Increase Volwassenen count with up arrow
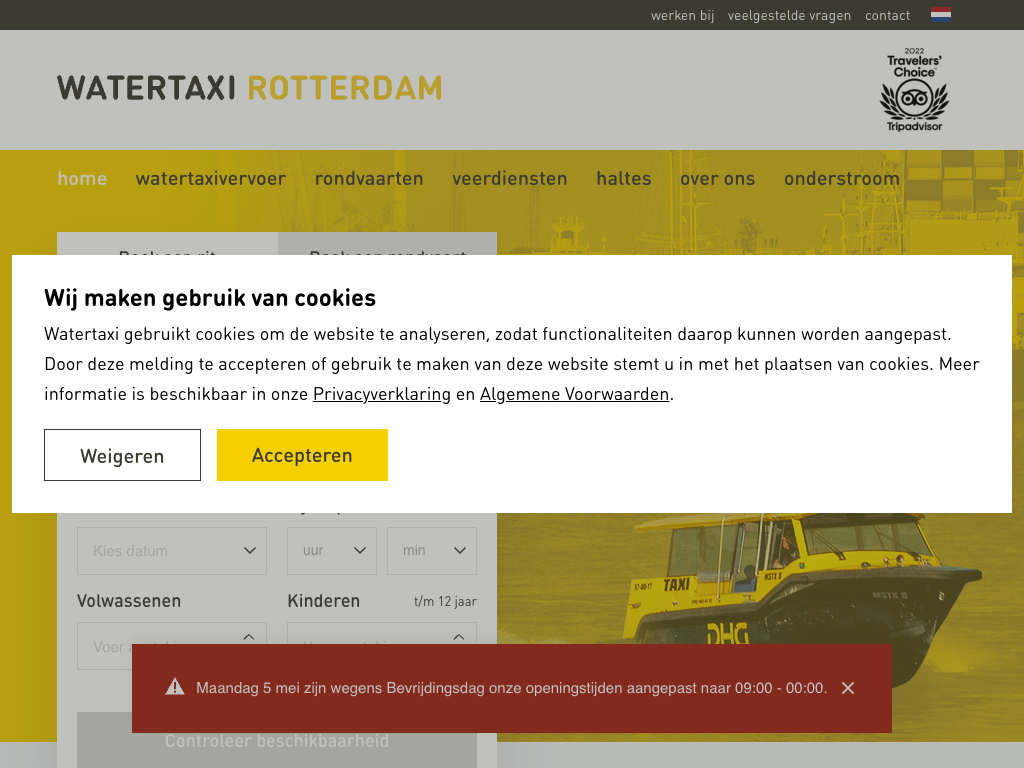 249,637
